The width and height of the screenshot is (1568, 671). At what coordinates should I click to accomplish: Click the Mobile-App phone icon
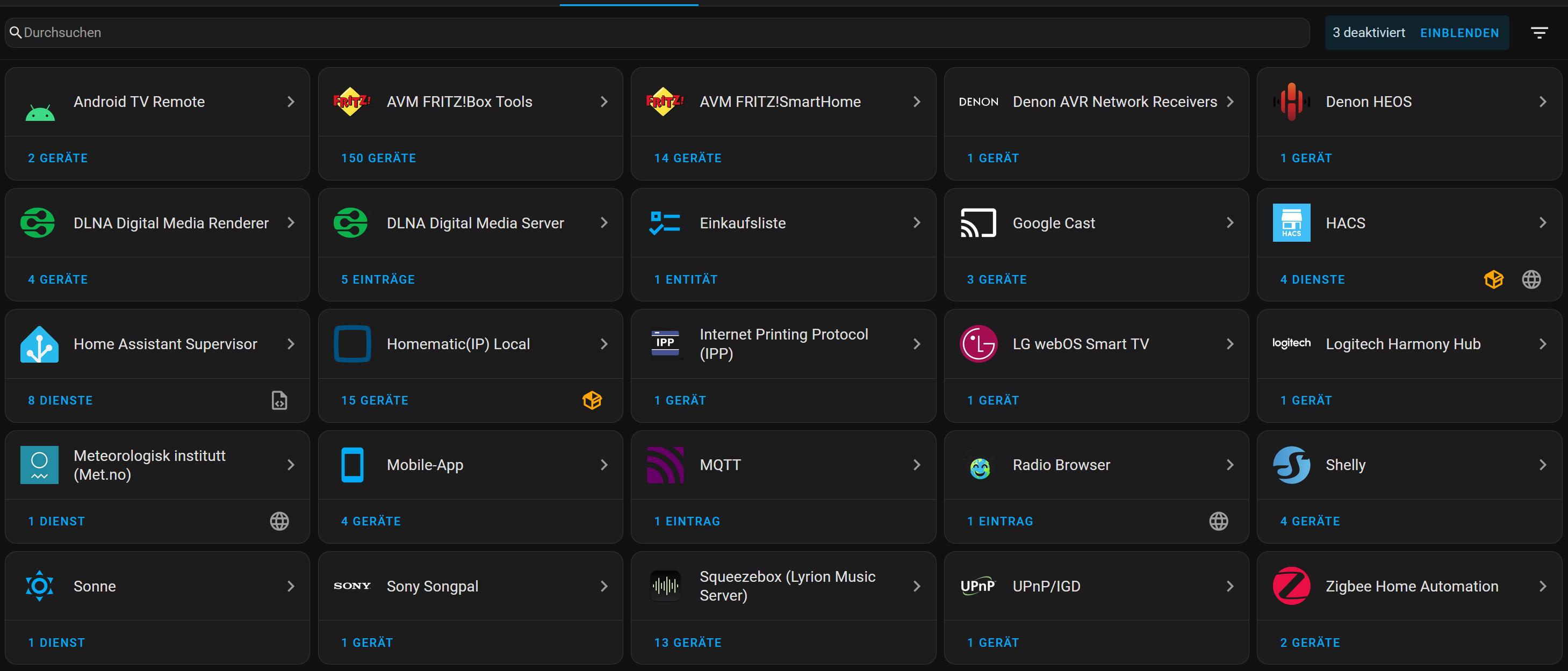click(353, 465)
